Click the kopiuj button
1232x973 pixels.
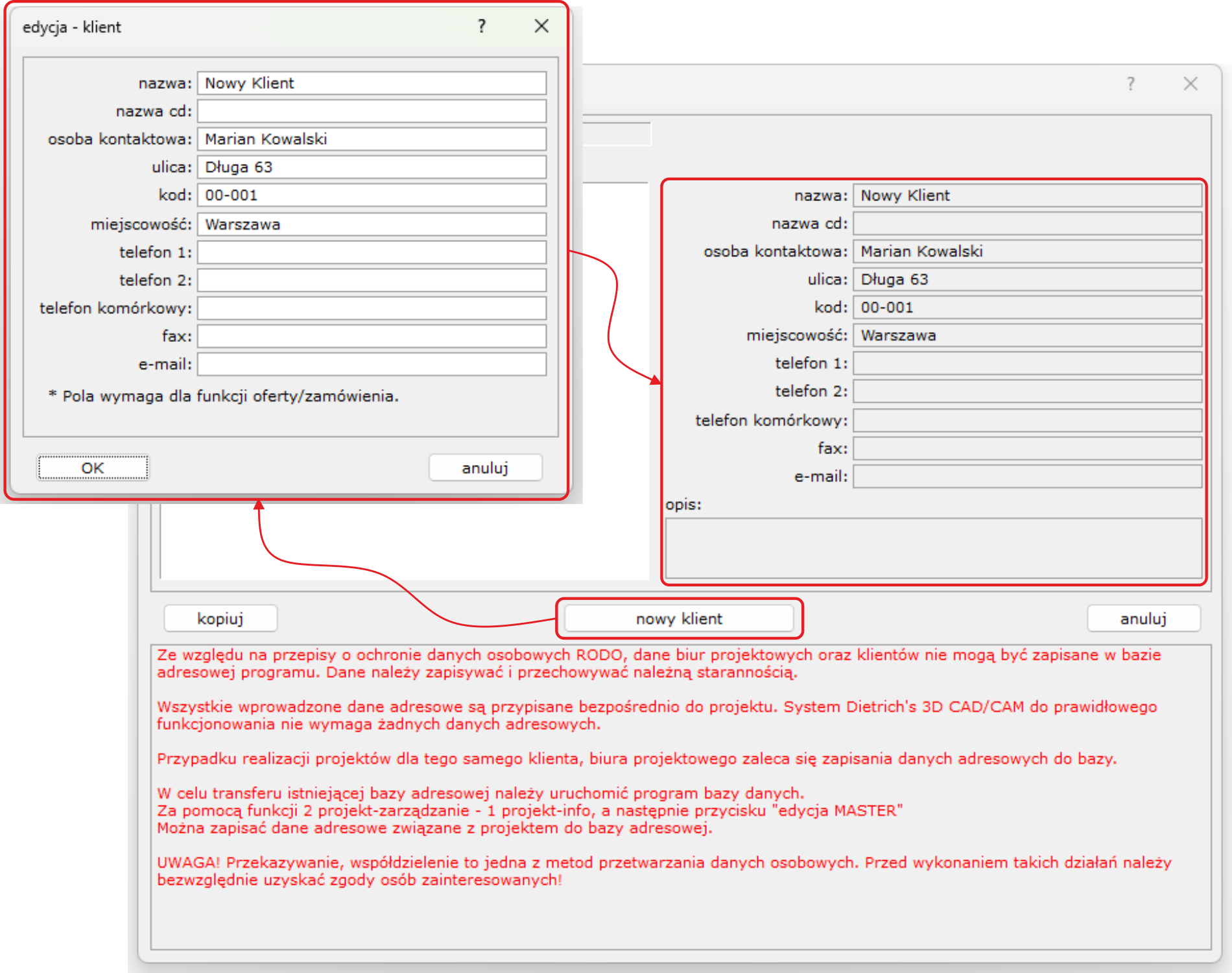point(220,618)
